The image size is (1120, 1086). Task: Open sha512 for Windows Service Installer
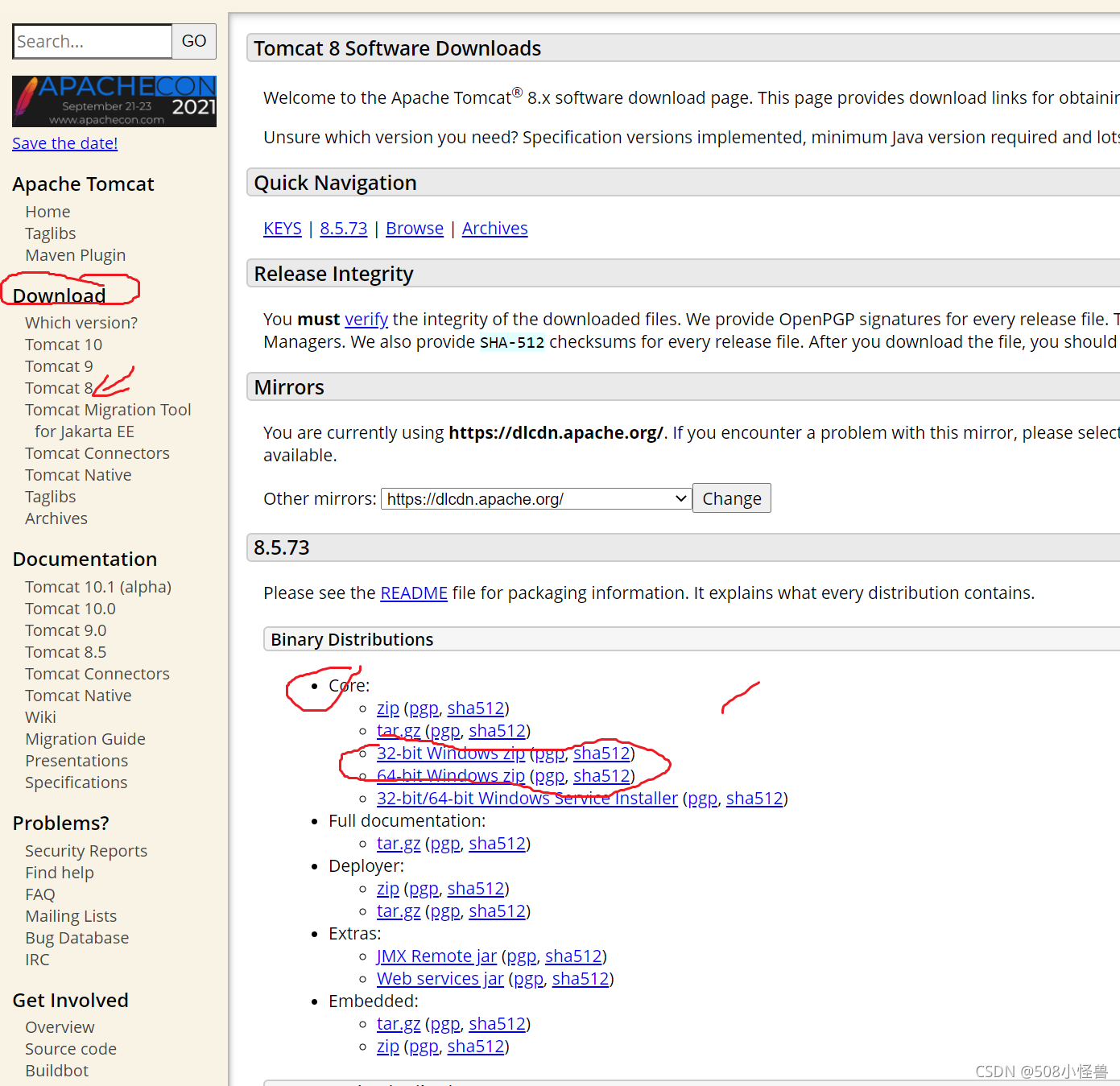tap(754, 799)
